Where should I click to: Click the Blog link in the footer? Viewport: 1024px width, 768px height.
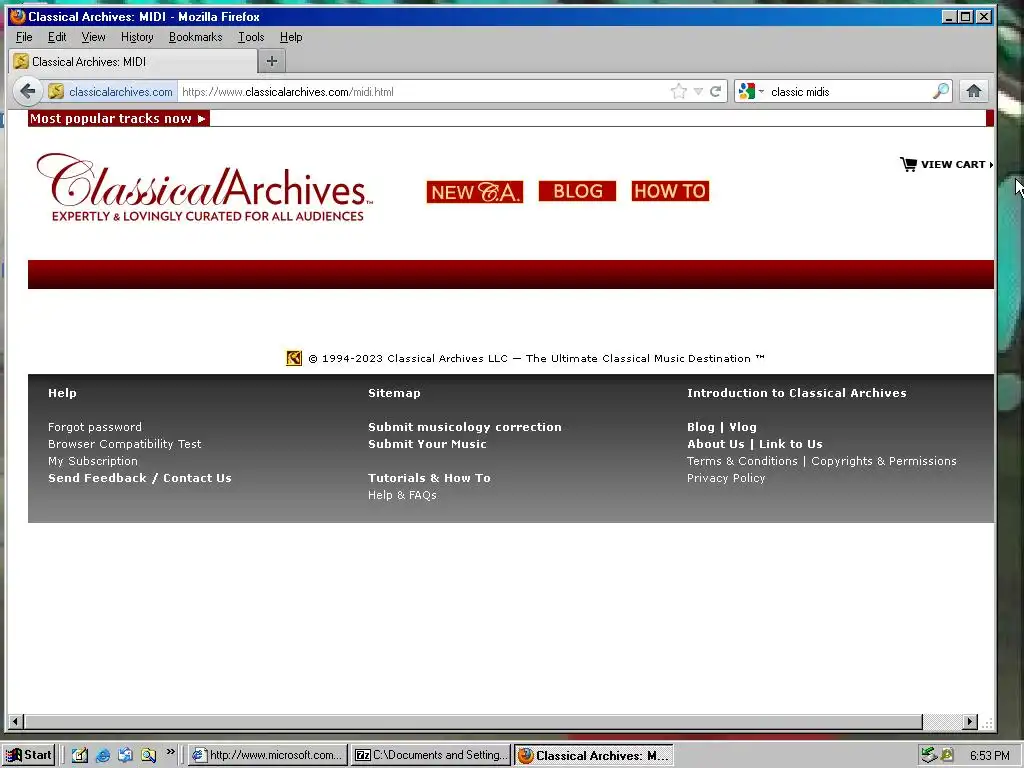tap(701, 427)
